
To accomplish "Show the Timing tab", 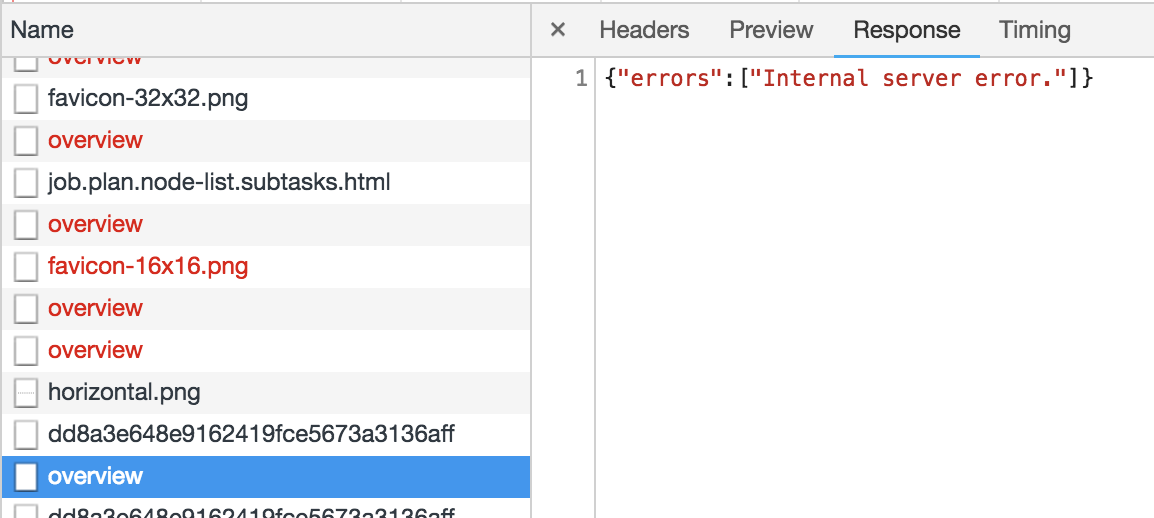I will coord(1034,30).
